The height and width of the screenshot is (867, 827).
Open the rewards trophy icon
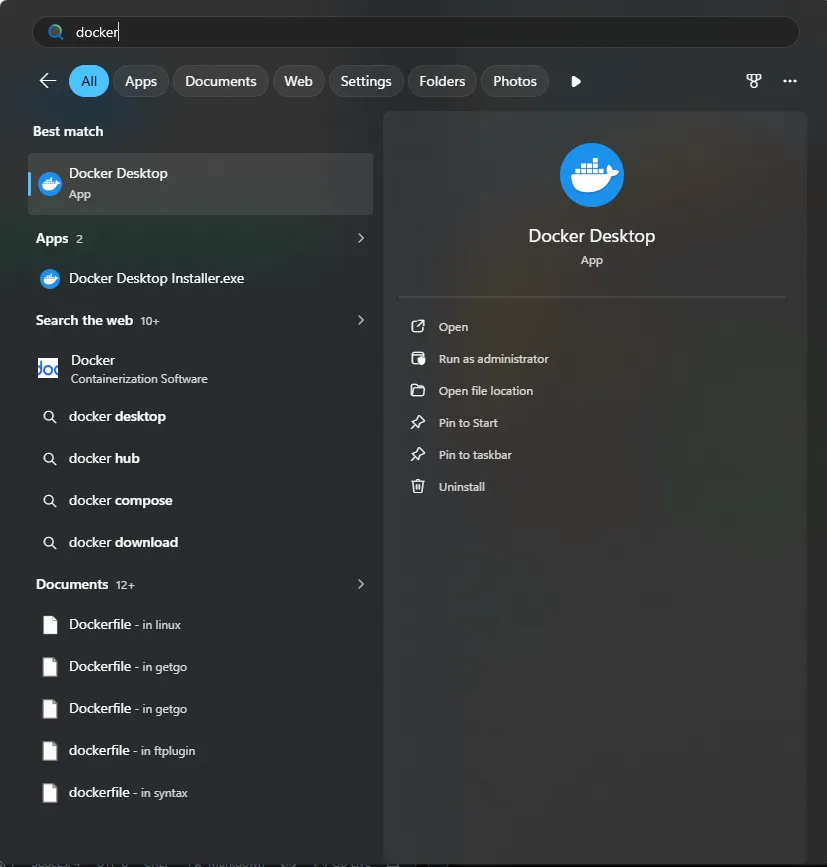coord(753,81)
